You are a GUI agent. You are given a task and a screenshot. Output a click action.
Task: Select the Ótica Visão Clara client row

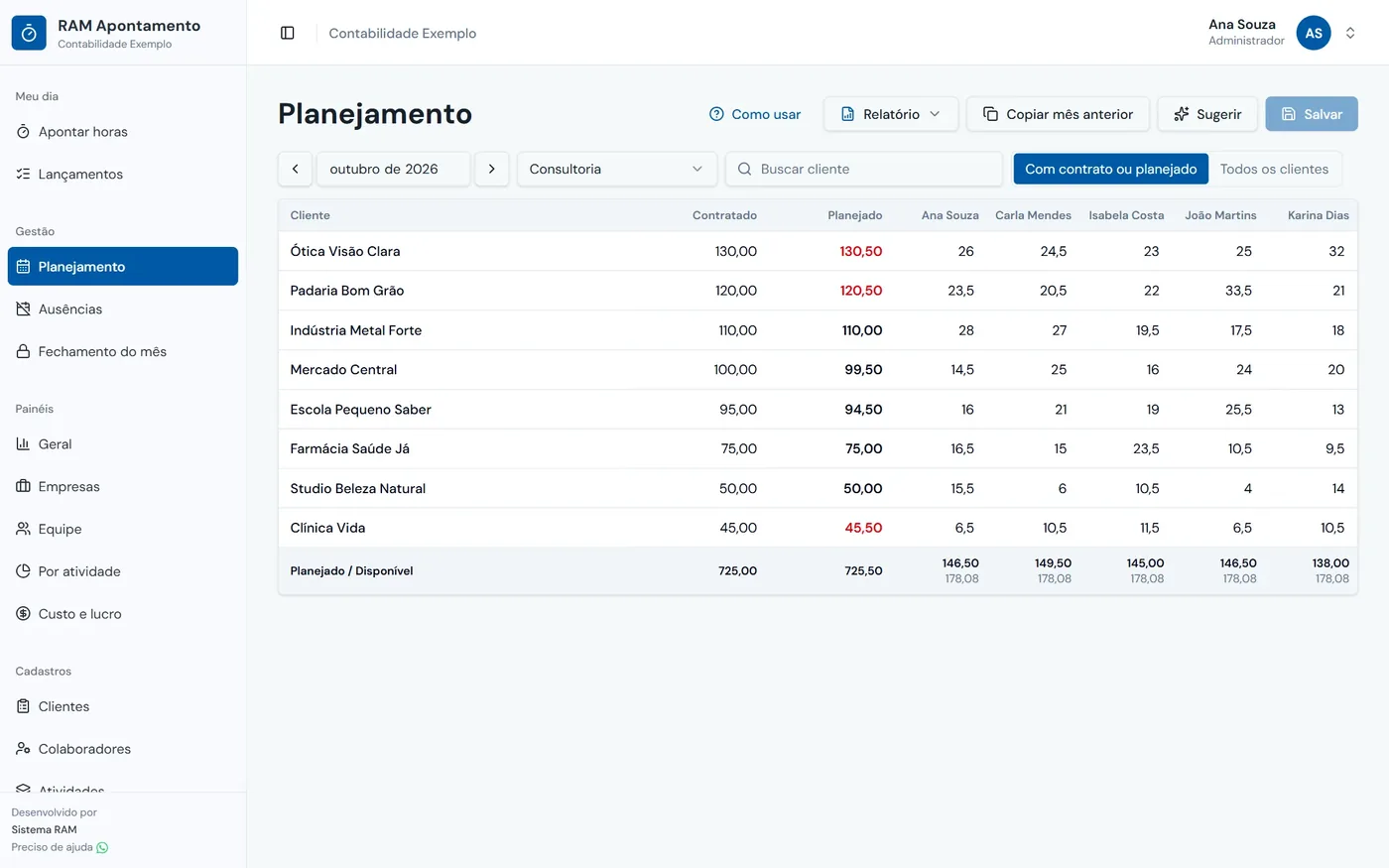click(x=818, y=251)
